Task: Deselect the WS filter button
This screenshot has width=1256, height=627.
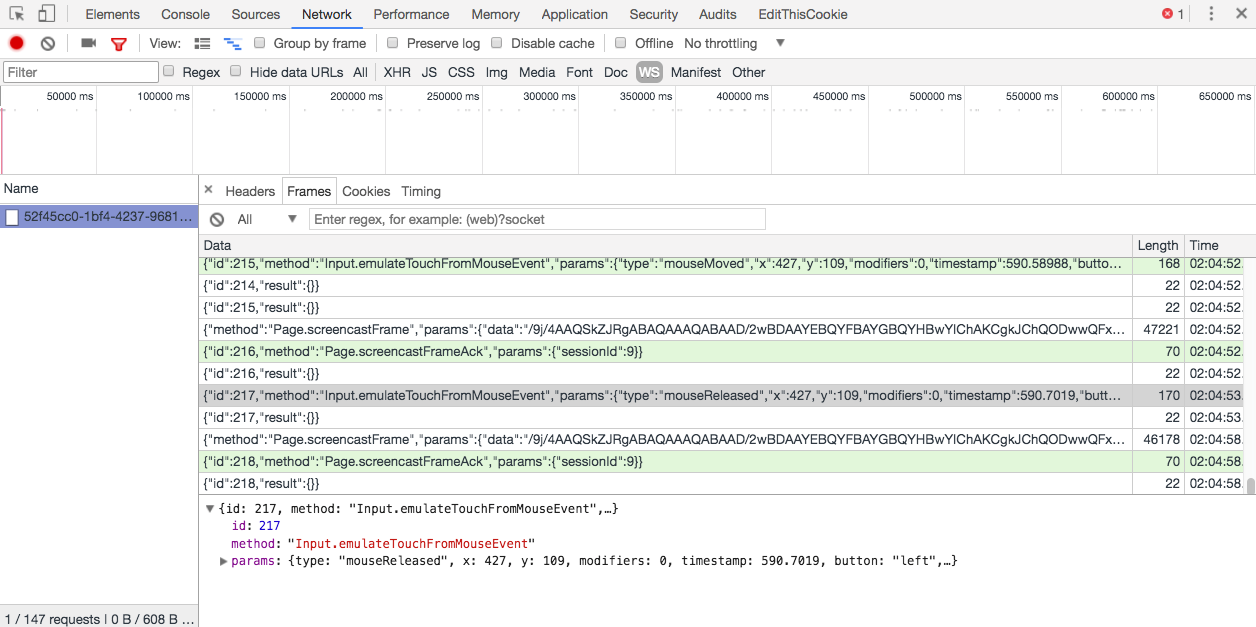Action: click(649, 72)
